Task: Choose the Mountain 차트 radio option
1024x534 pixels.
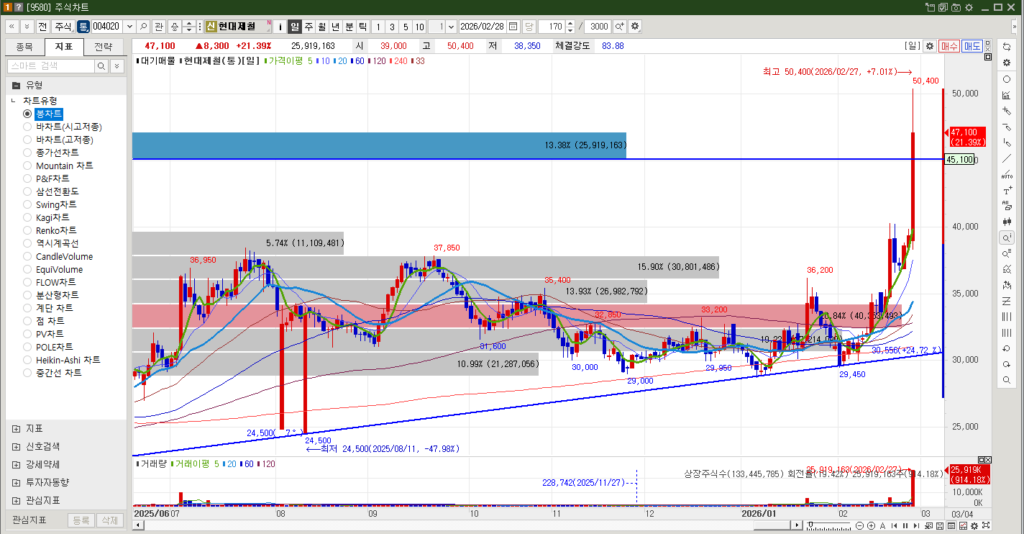Action: pyautogui.click(x=64, y=166)
